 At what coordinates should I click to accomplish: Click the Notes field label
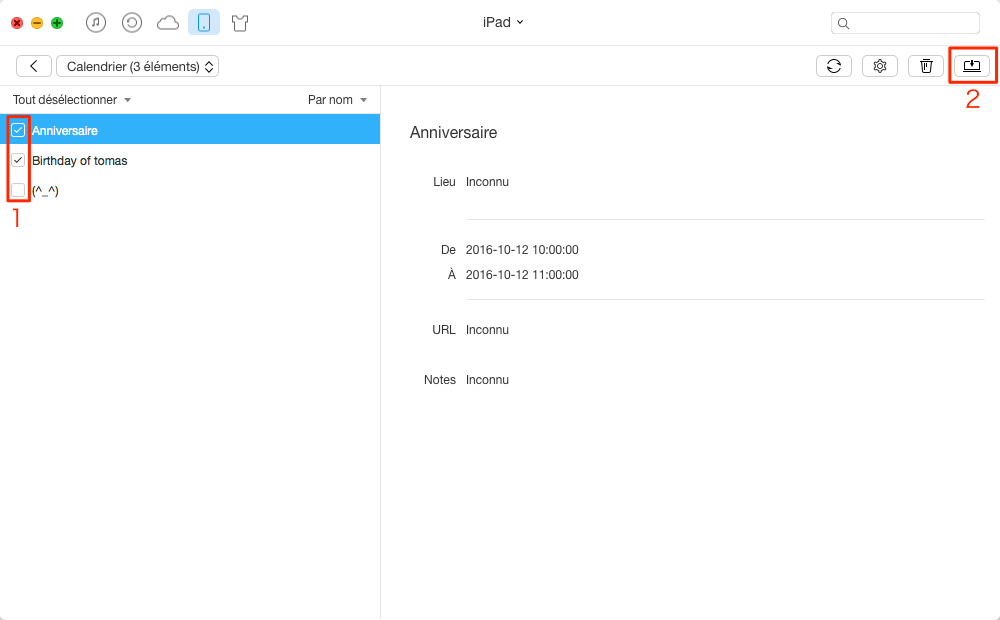pyautogui.click(x=439, y=380)
